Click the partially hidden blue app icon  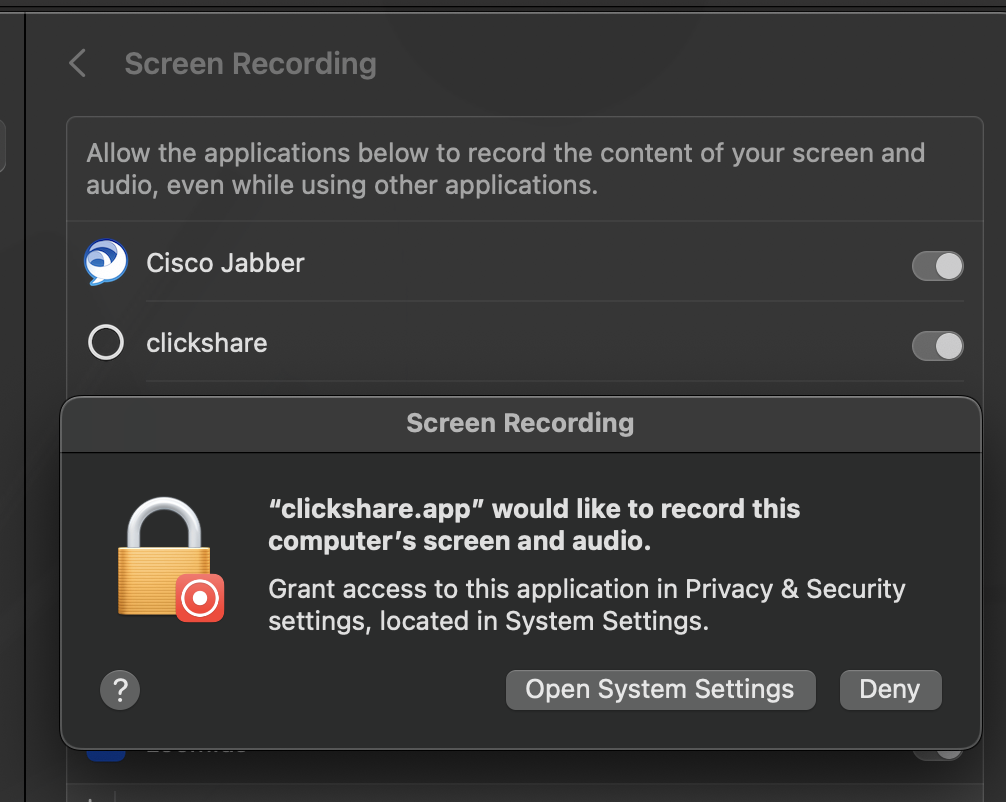pyautogui.click(x=106, y=755)
